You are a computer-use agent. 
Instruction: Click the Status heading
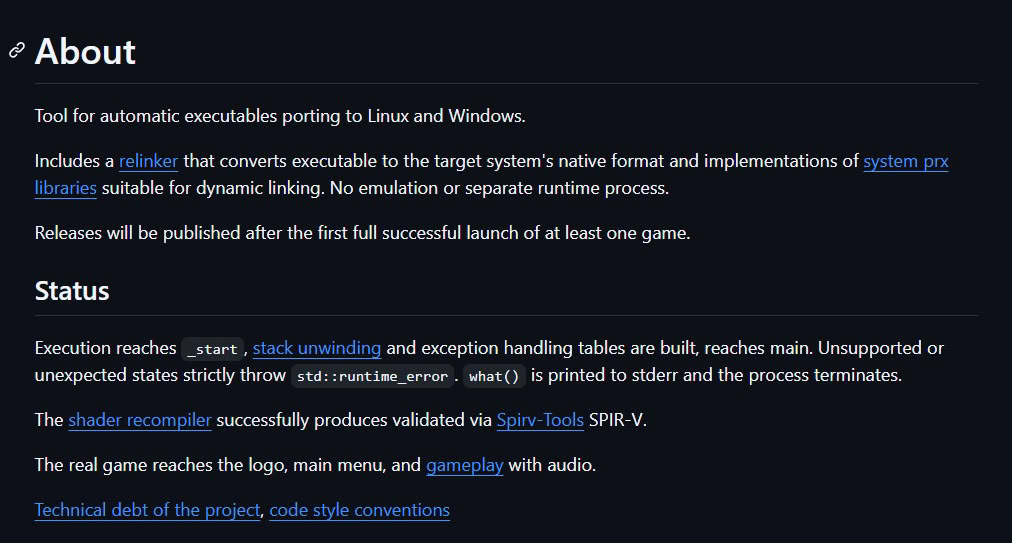72,291
